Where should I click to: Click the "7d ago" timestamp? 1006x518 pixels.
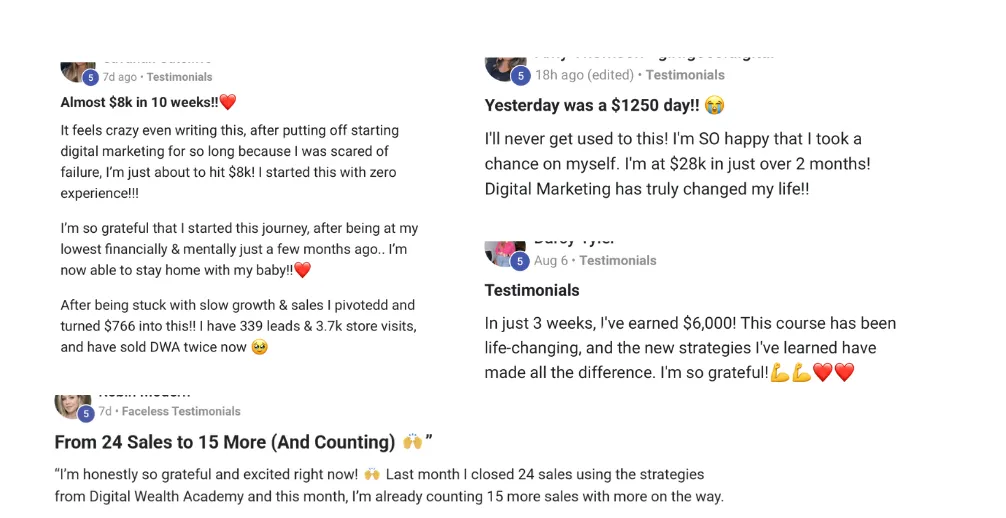click(x=119, y=77)
